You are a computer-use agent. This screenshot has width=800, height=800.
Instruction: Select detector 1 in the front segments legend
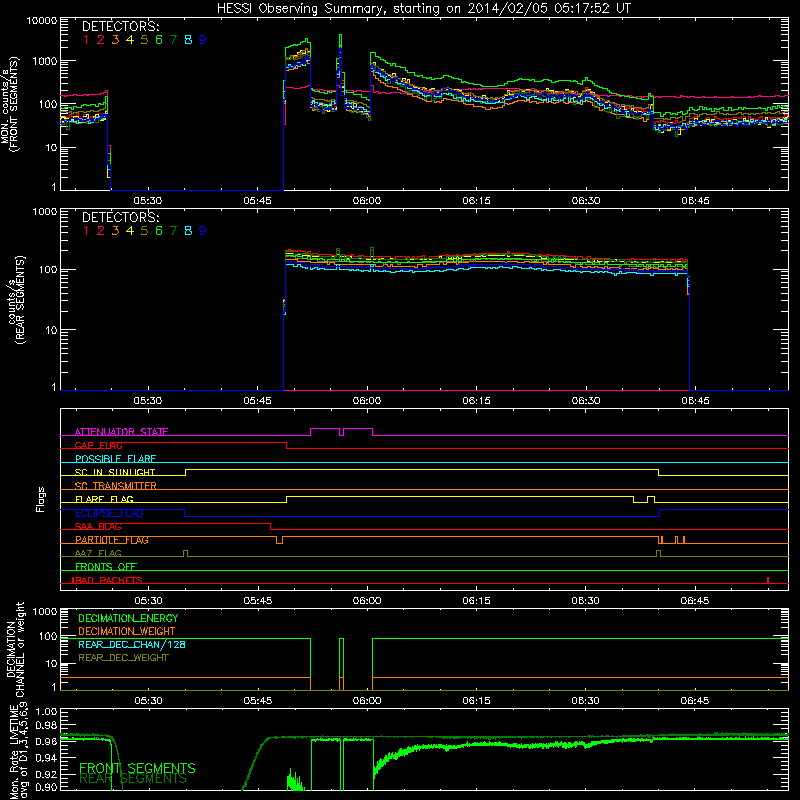(x=86, y=40)
